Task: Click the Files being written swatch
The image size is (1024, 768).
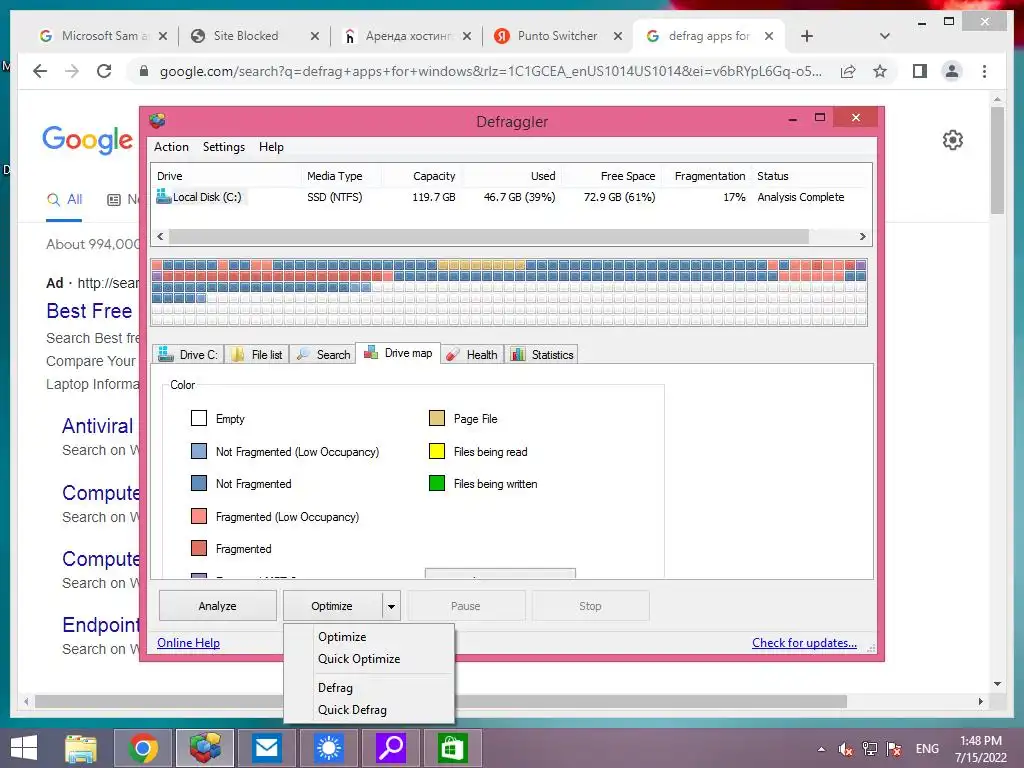Action: pos(437,483)
